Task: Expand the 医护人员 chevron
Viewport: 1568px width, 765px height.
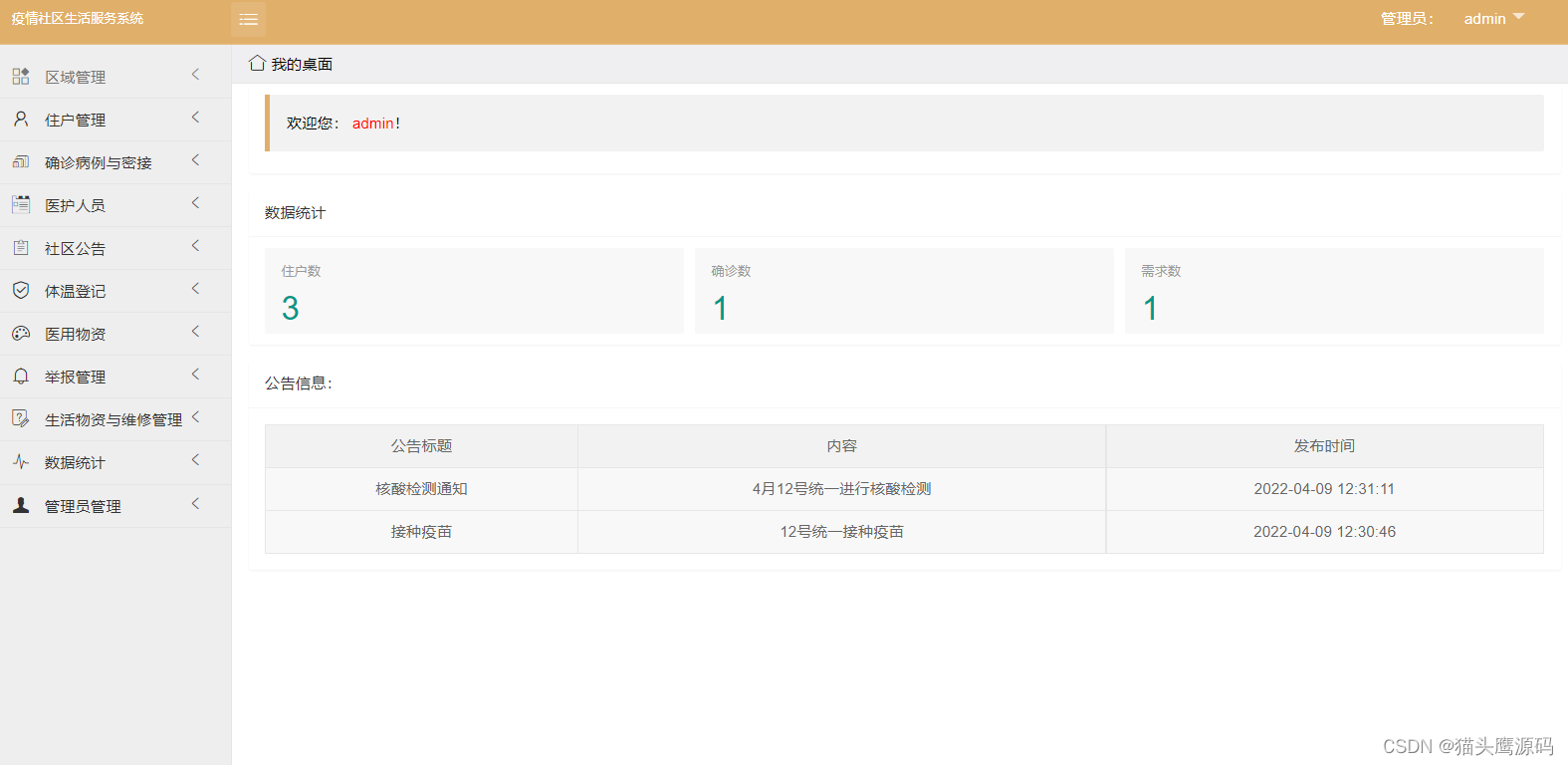Action: point(195,203)
